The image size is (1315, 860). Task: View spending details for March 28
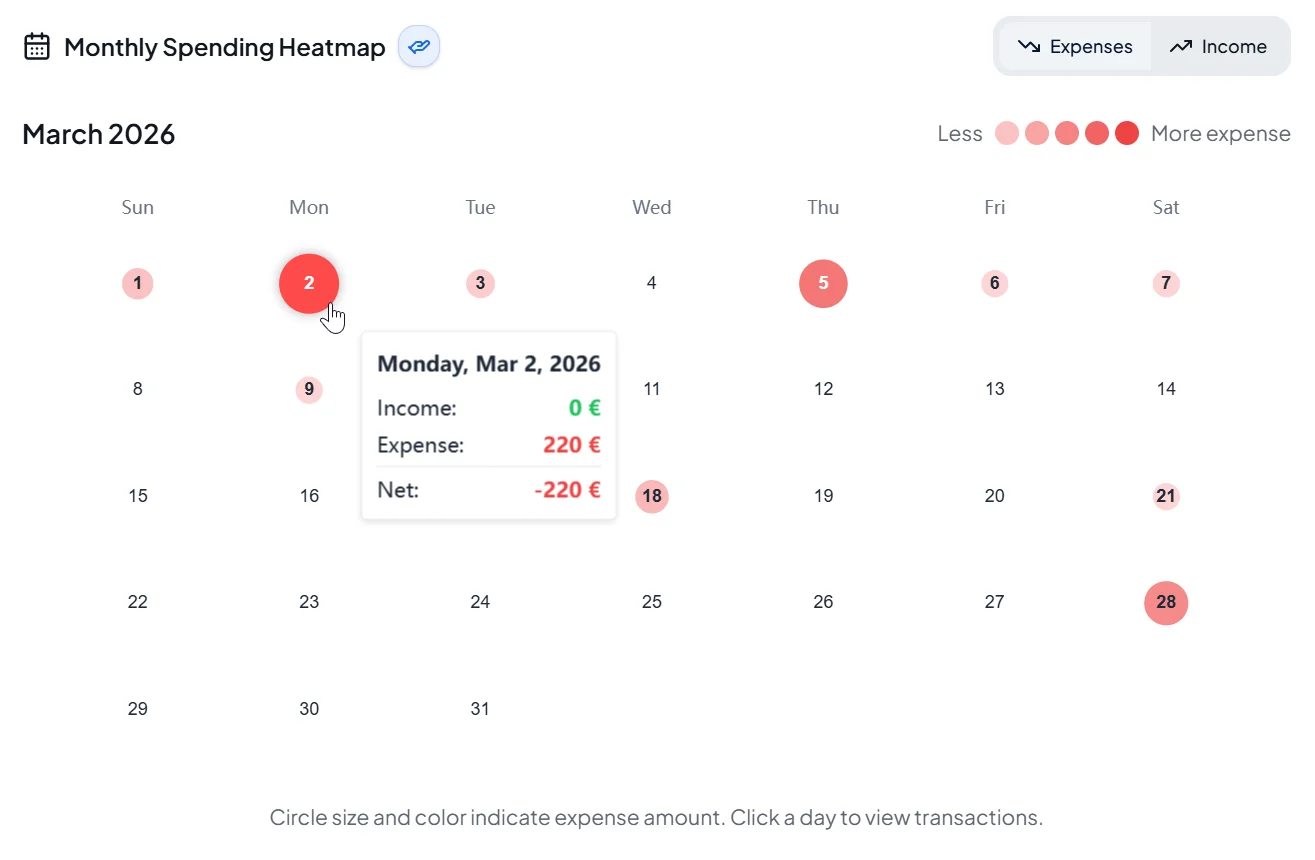tap(1165, 602)
